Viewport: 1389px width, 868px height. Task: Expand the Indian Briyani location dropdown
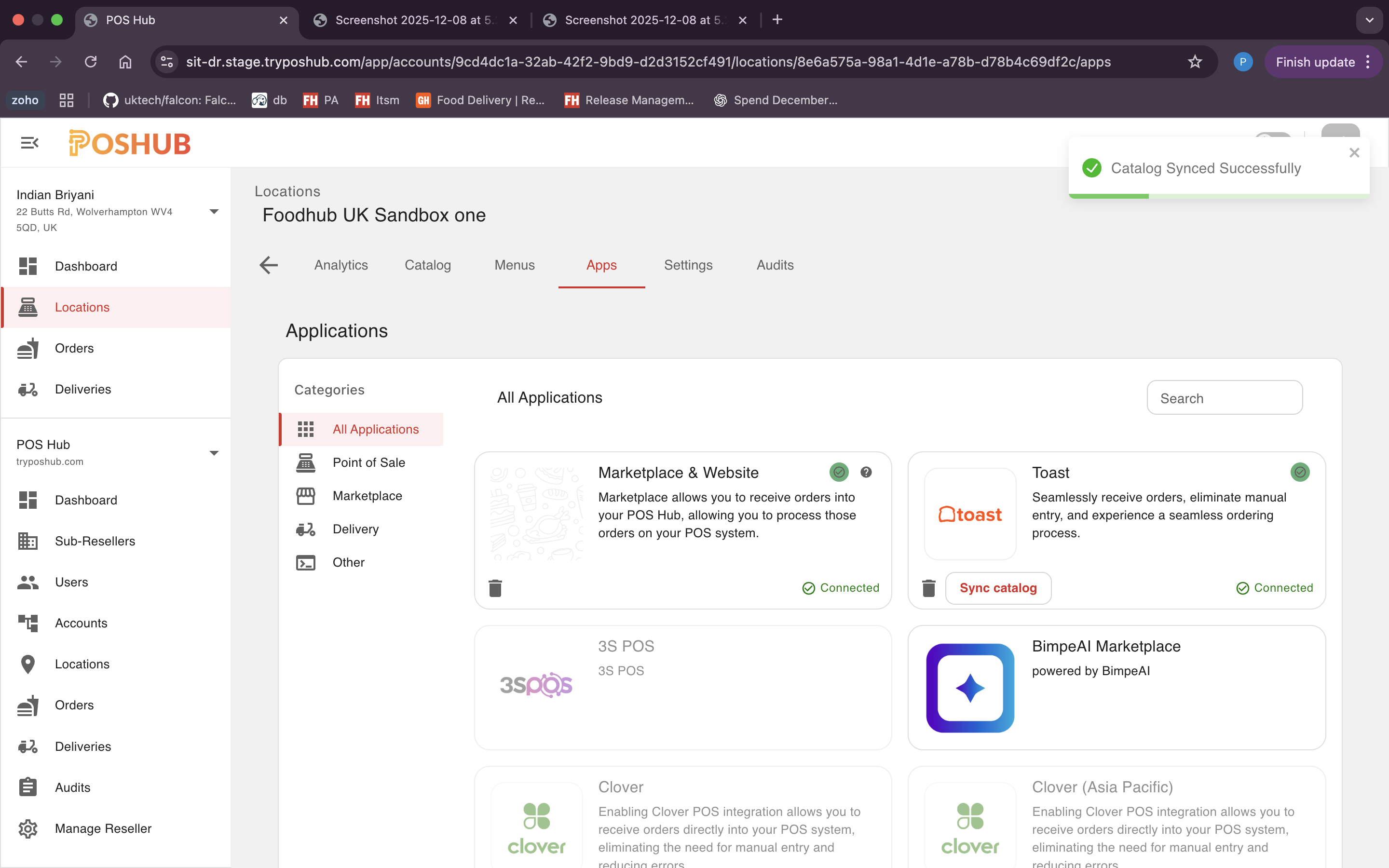tap(214, 211)
